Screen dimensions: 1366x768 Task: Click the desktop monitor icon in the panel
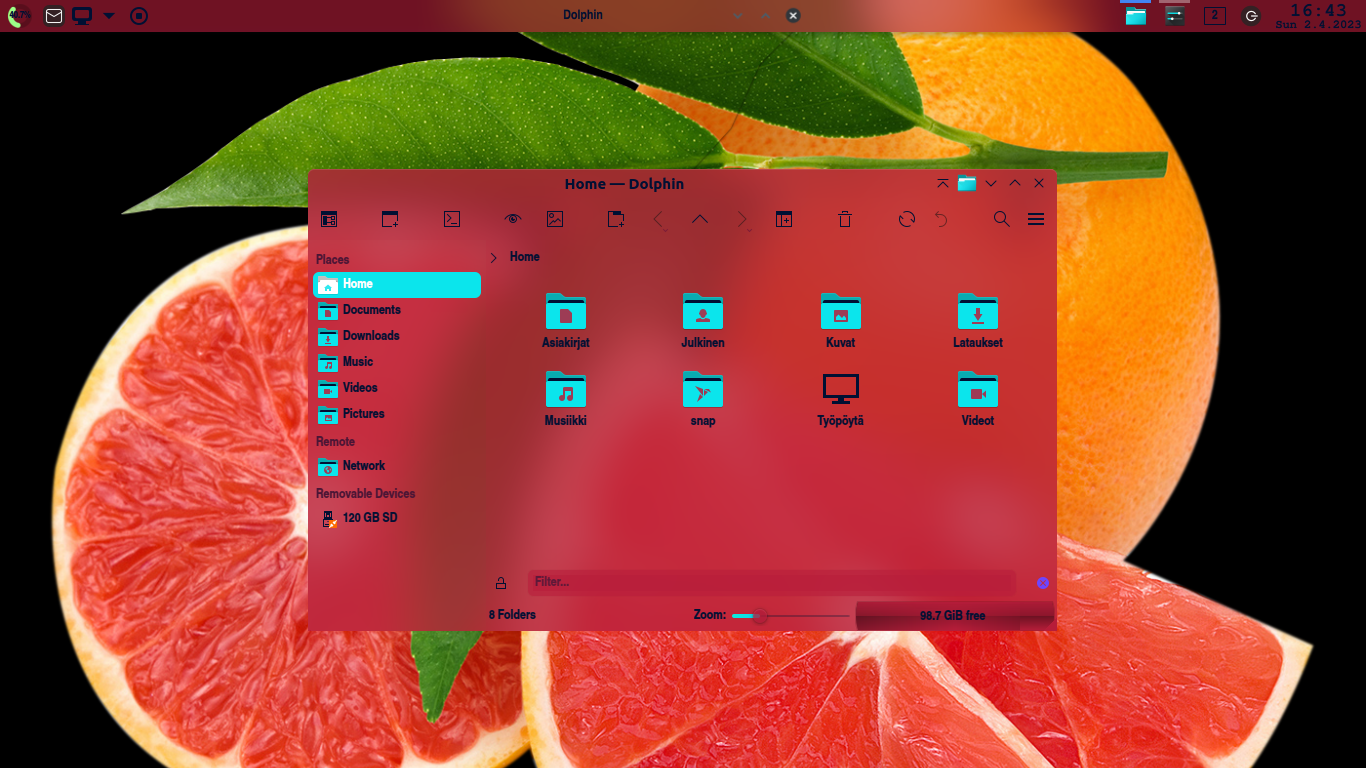pyautogui.click(x=82, y=16)
